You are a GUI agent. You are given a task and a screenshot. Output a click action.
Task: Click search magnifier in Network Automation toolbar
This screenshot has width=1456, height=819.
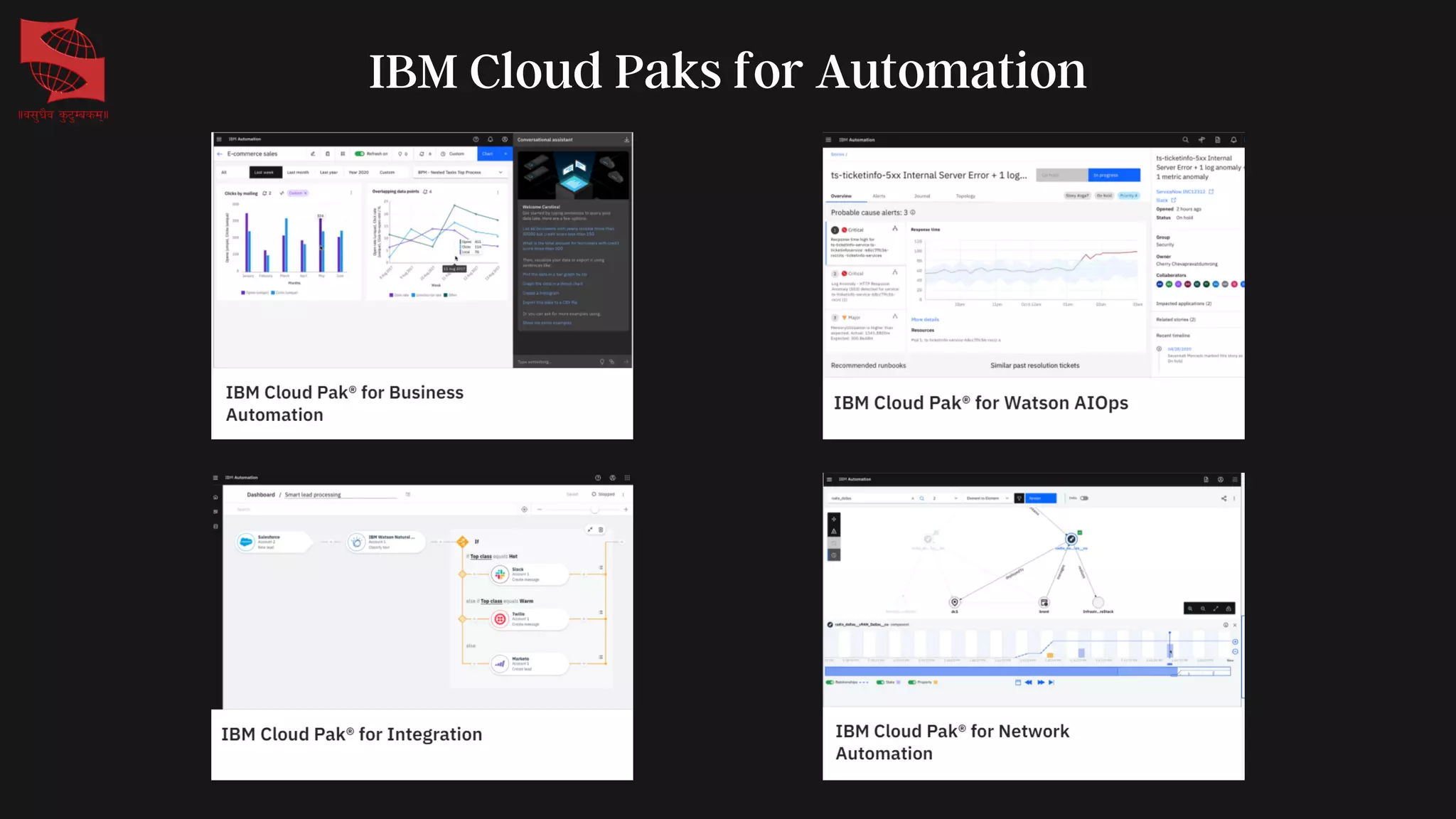pyautogui.click(x=922, y=498)
